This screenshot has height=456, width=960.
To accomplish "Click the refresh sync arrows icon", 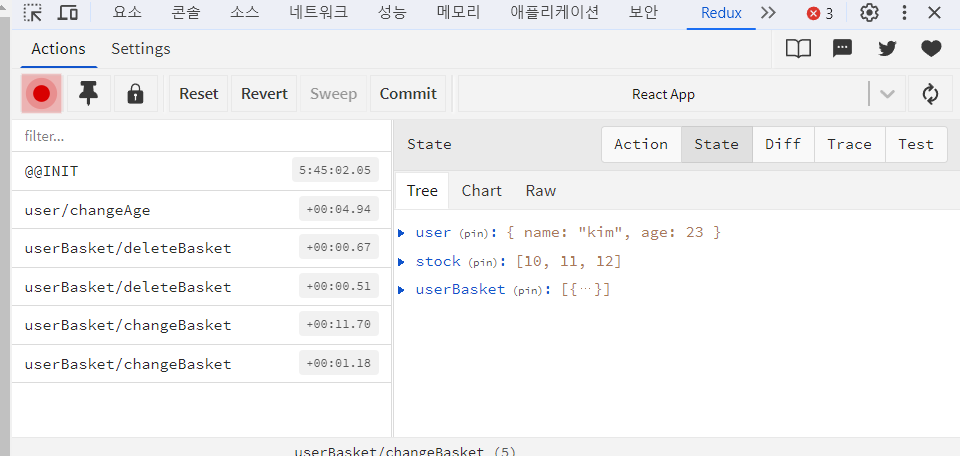I will coord(930,94).
